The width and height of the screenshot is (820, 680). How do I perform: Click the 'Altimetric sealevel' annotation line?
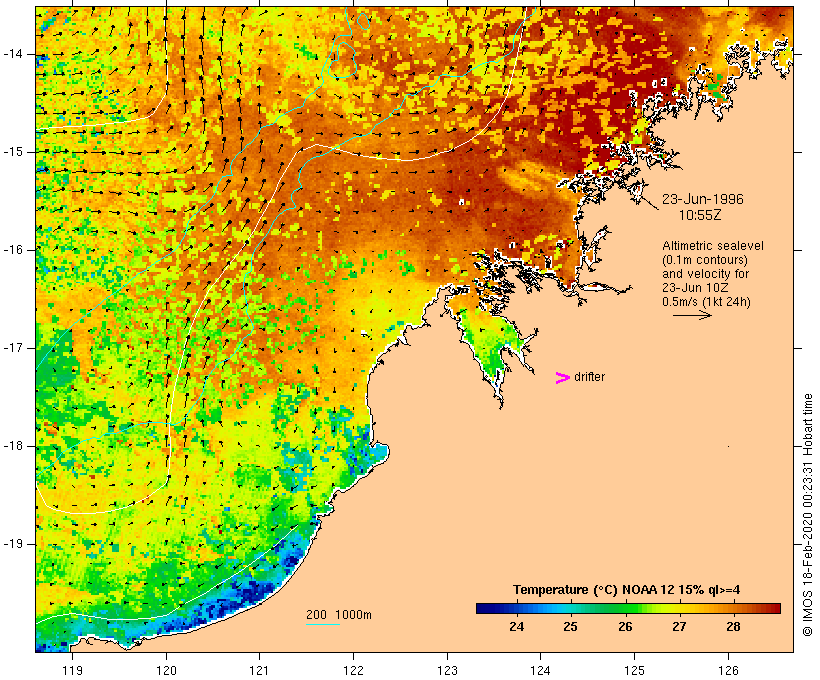[713, 246]
